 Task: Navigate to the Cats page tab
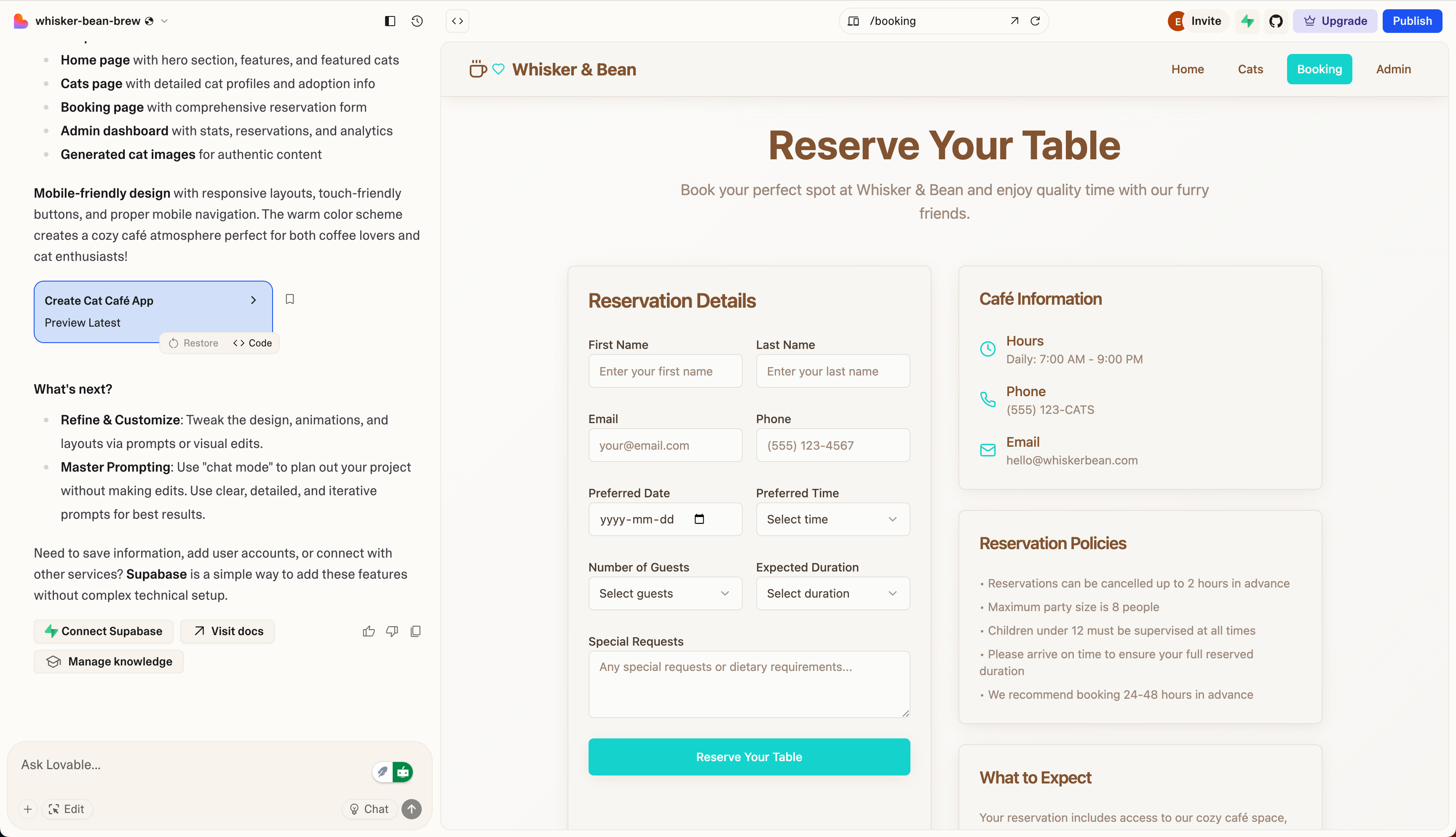tap(1250, 69)
